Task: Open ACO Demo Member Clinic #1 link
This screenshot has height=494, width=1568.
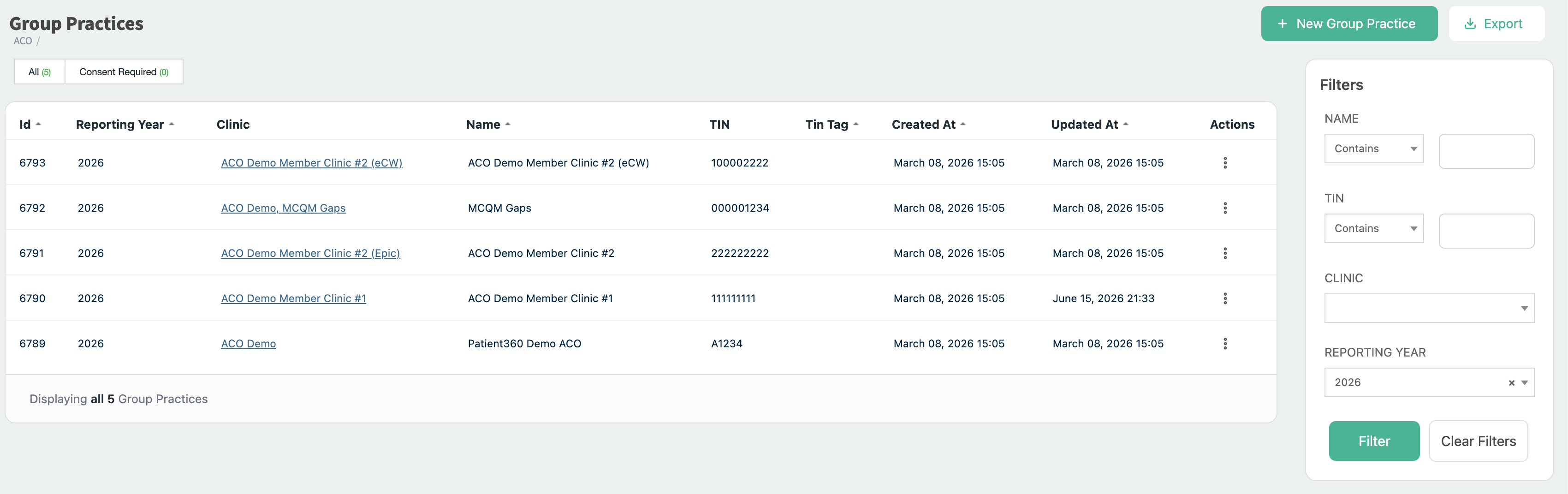Action: (x=293, y=298)
